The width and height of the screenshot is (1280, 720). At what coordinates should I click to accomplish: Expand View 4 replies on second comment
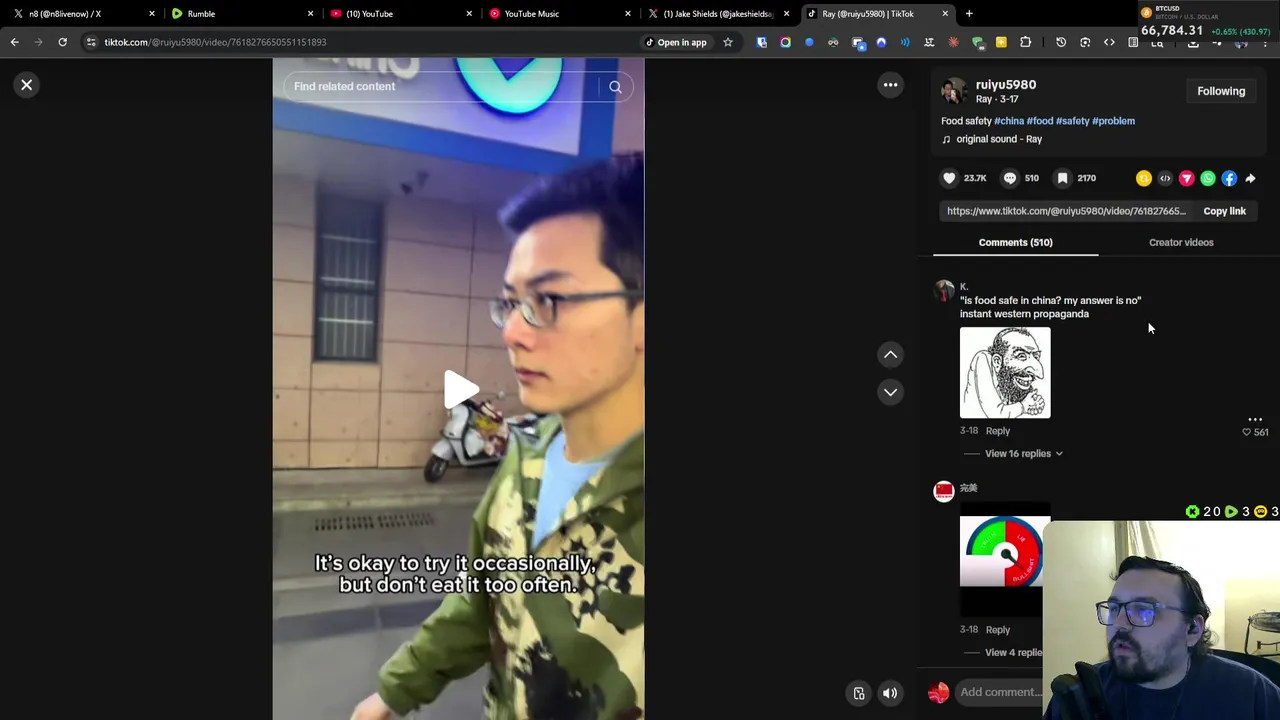coord(1014,653)
